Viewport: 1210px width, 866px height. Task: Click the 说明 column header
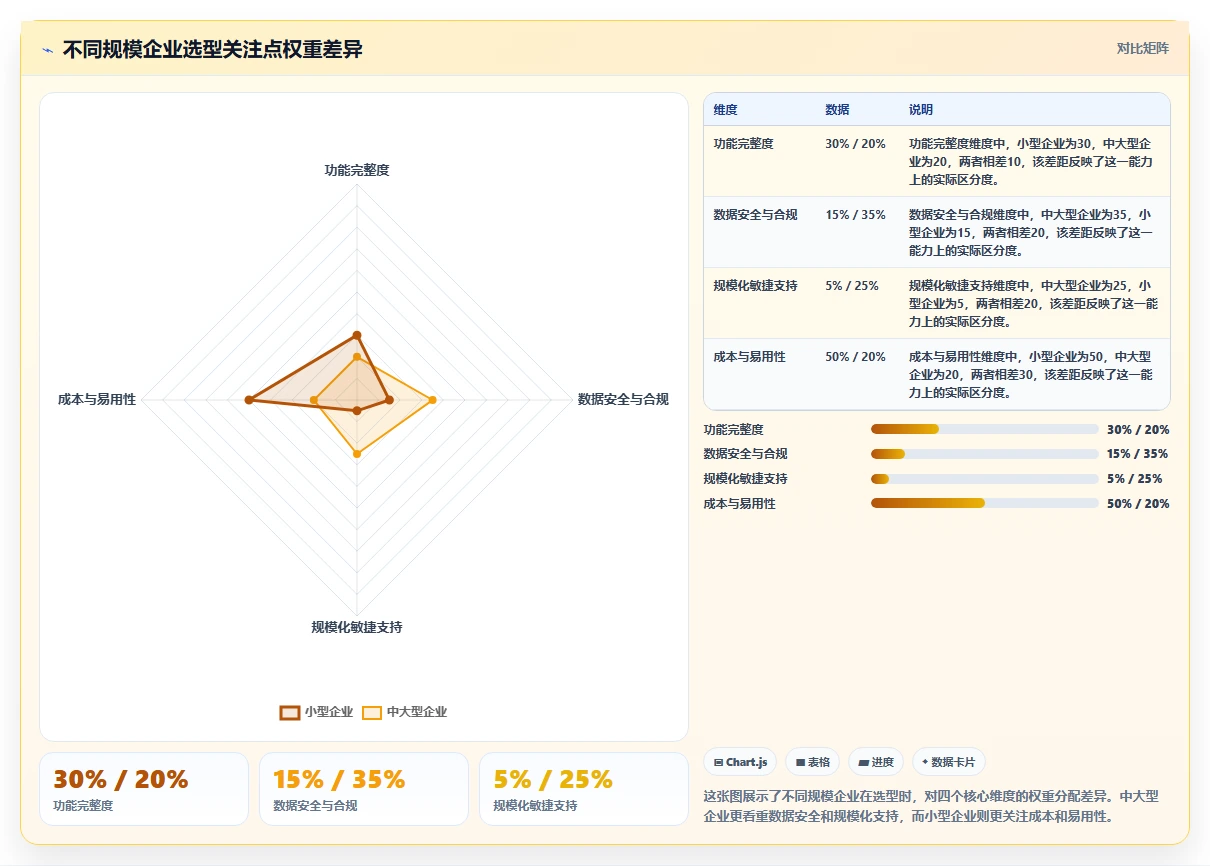921,110
